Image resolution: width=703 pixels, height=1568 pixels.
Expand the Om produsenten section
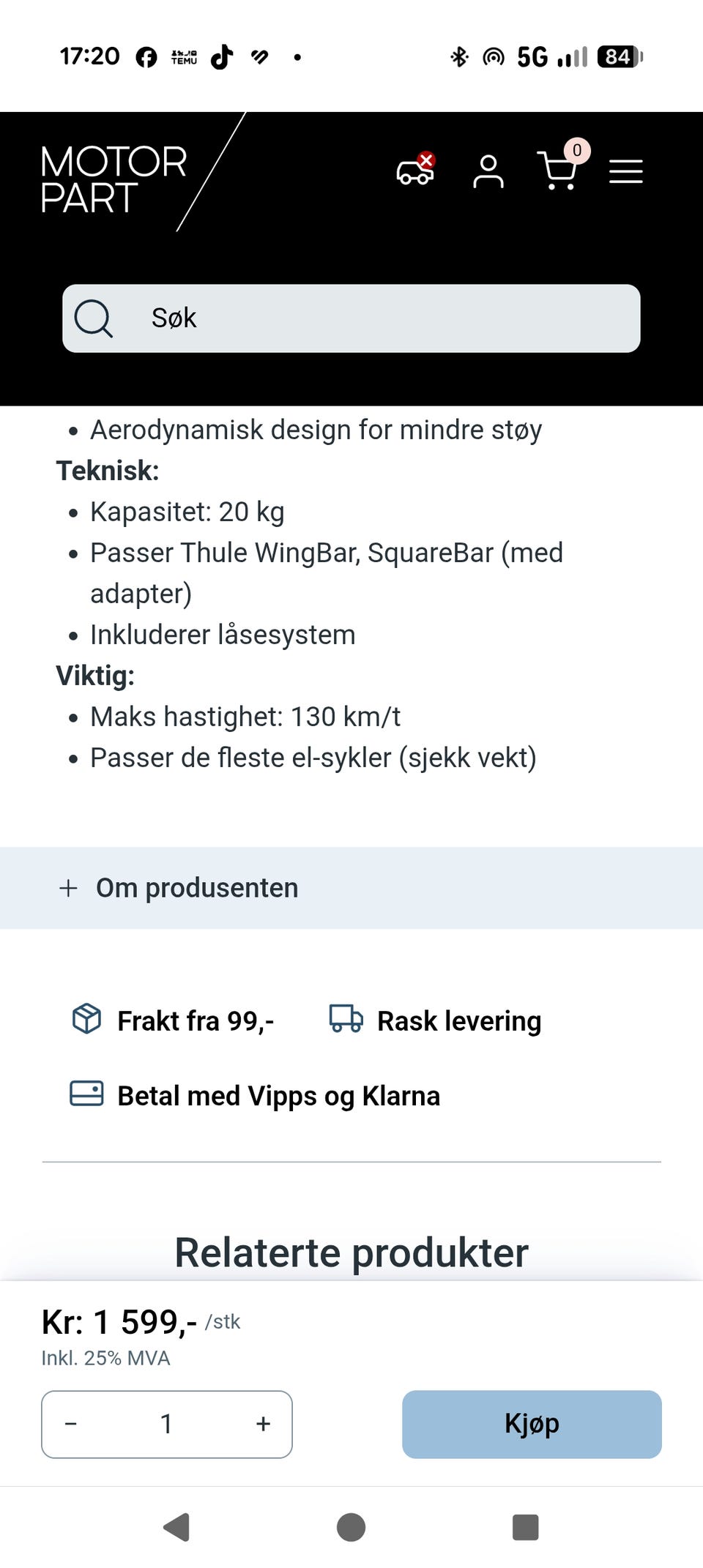coord(351,888)
